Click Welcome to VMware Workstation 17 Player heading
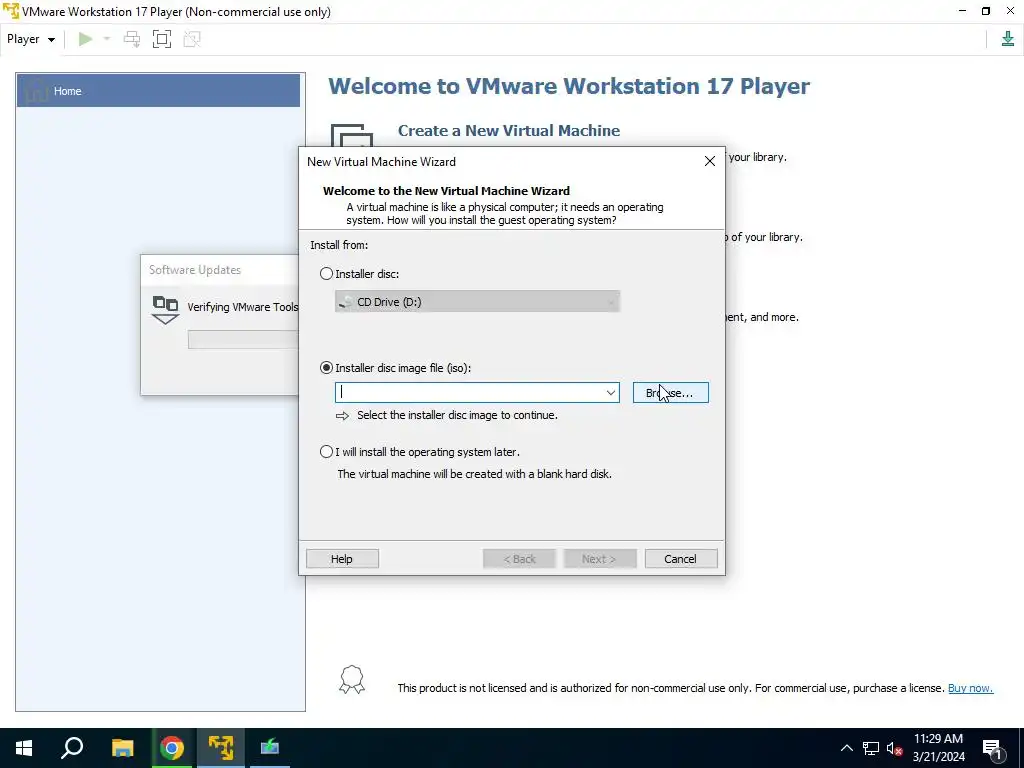The height and width of the screenshot is (768, 1024). [569, 86]
